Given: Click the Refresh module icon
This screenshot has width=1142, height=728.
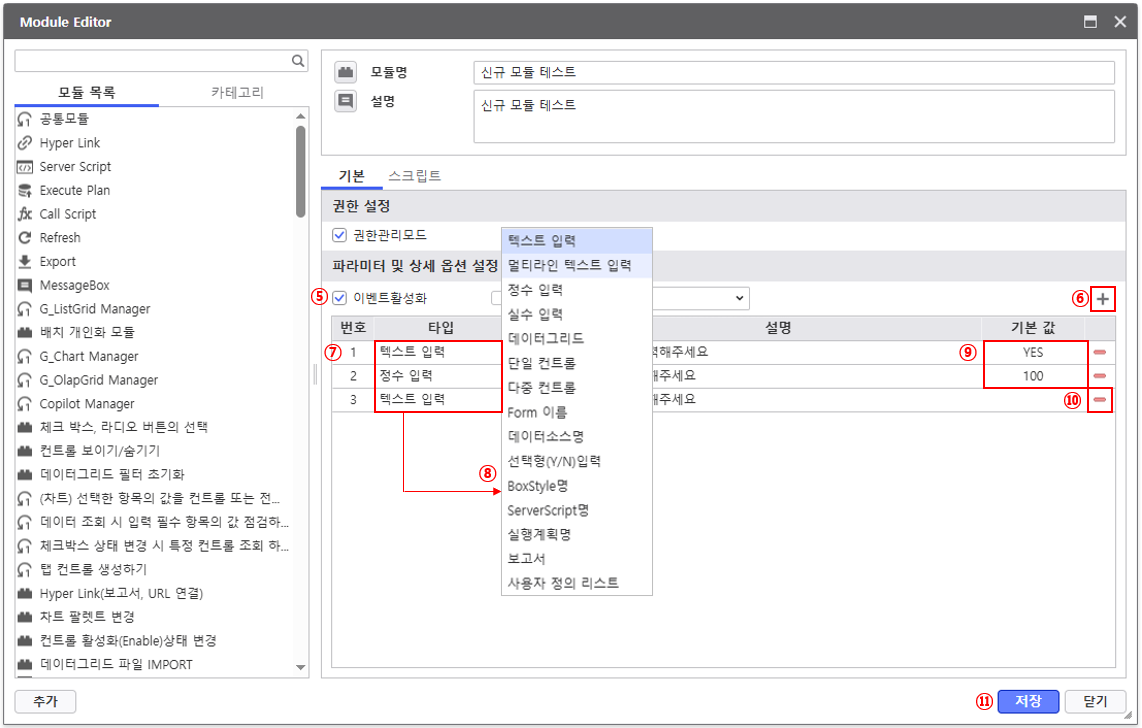Looking at the screenshot, I should (x=25, y=238).
